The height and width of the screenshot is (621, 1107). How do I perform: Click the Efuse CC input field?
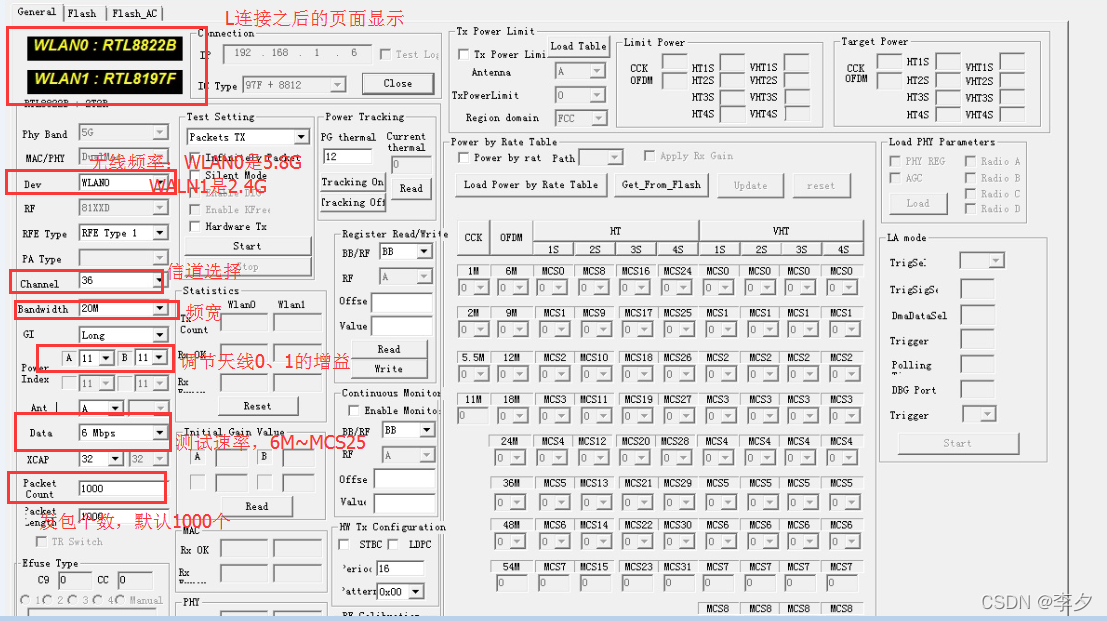135,580
